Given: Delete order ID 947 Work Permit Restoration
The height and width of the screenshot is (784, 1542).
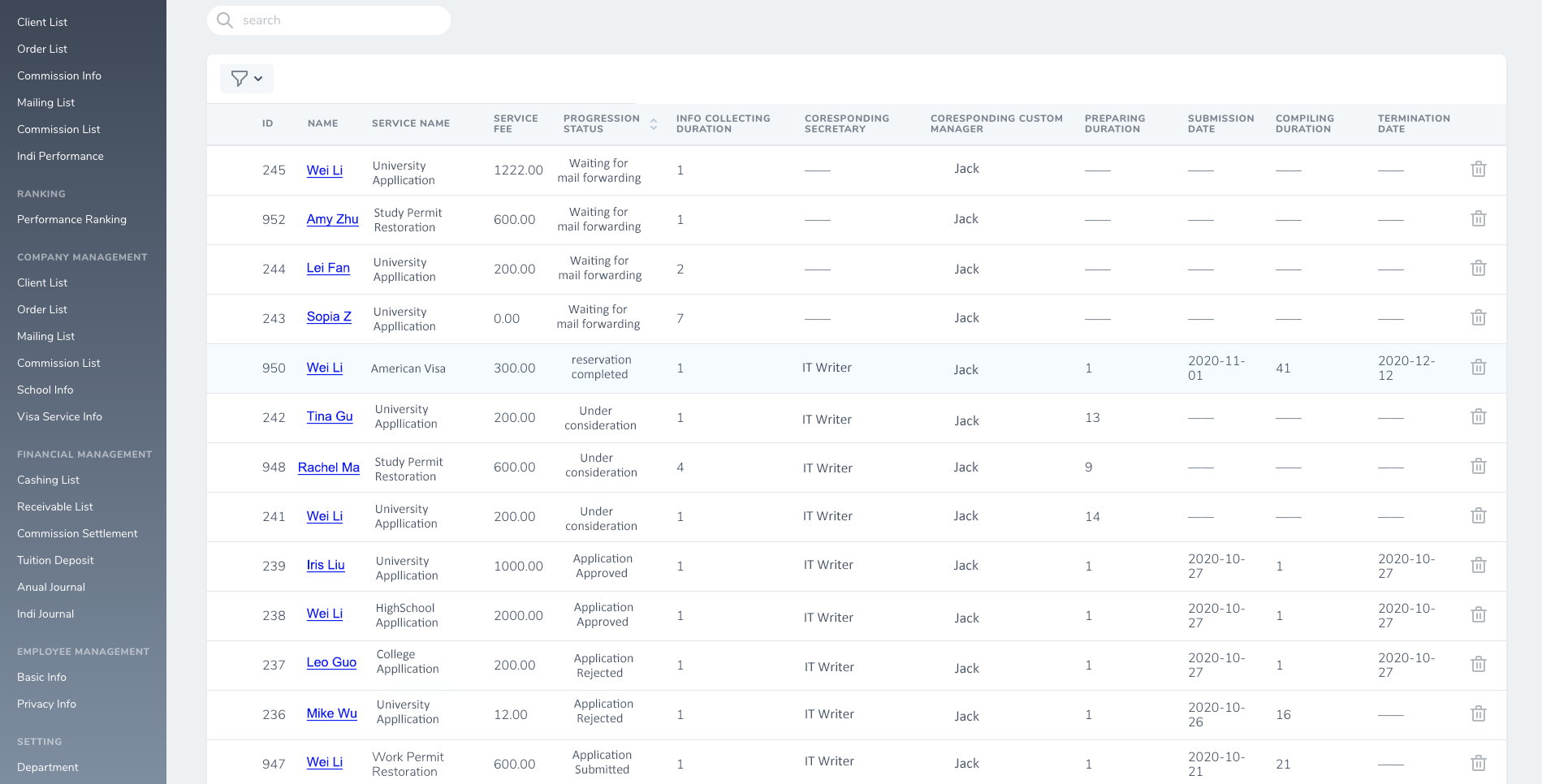Looking at the screenshot, I should pyautogui.click(x=1478, y=763).
